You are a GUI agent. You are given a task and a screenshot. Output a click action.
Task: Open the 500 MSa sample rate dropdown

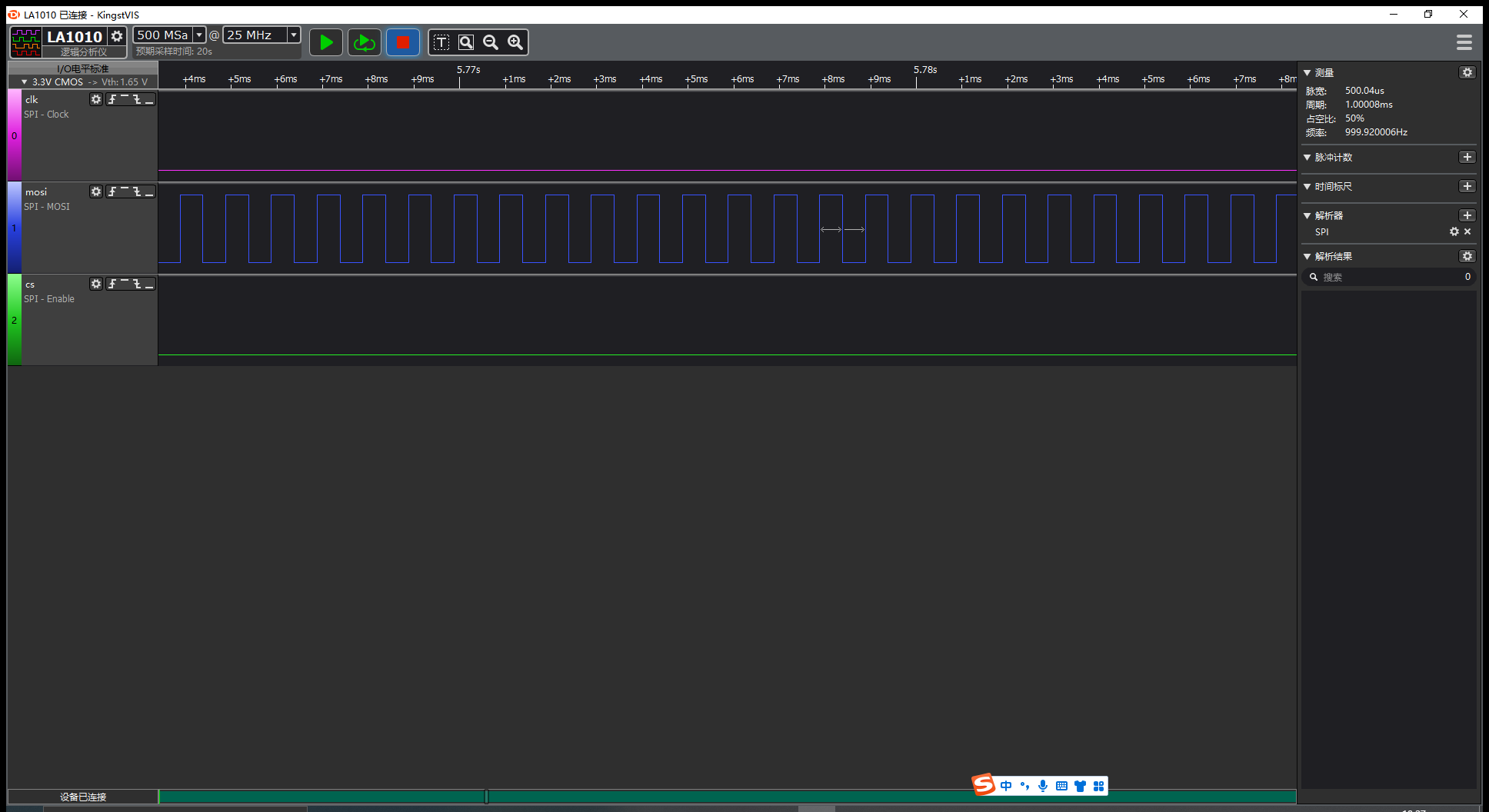198,35
